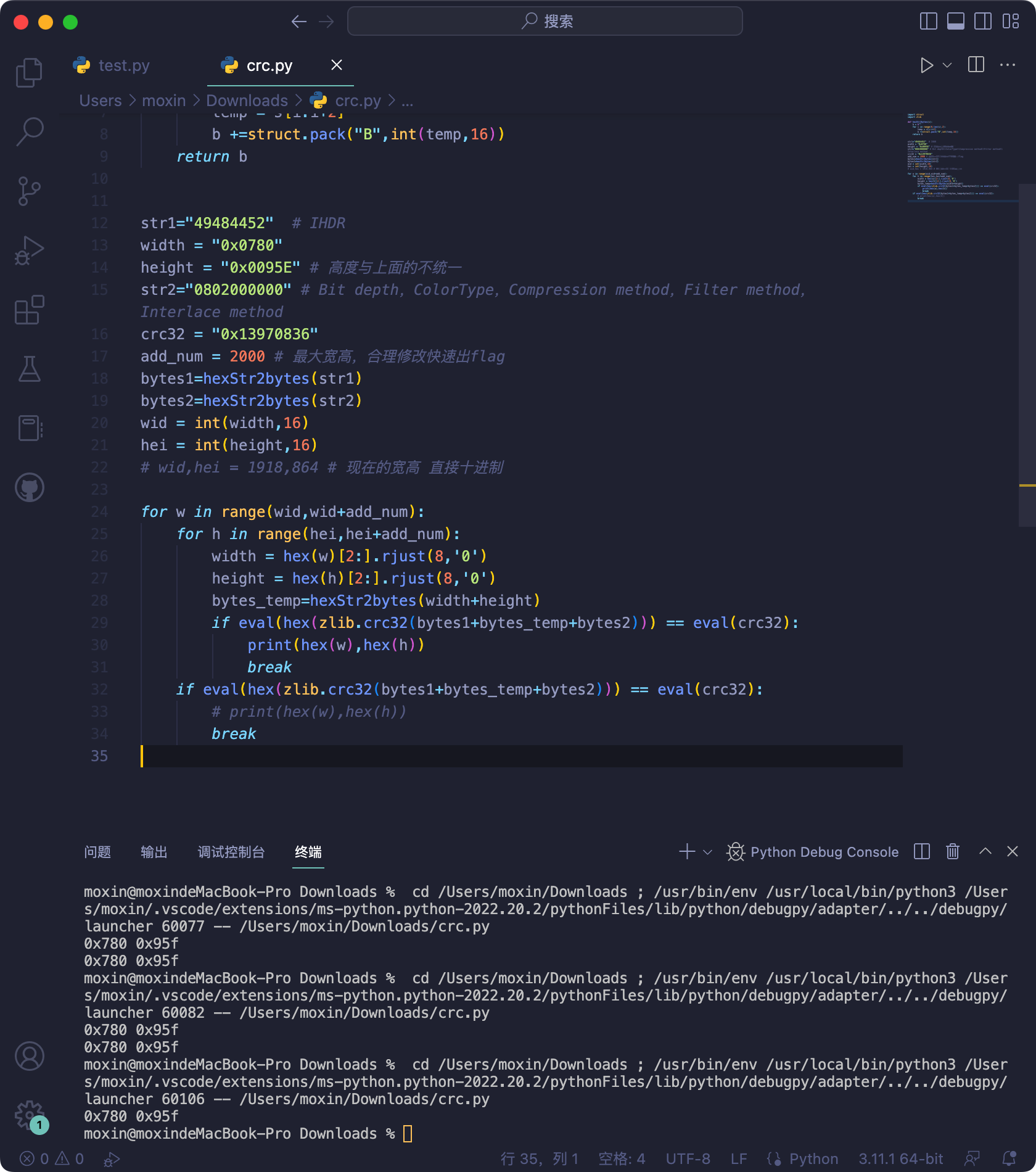Open the Source Control view
Viewport: 1036px width, 1172px height.
(29, 191)
